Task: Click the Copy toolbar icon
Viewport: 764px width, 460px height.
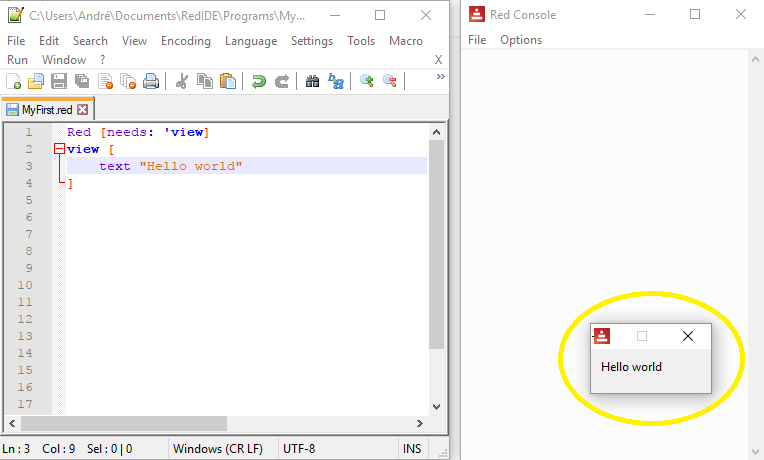Action: coord(205,81)
